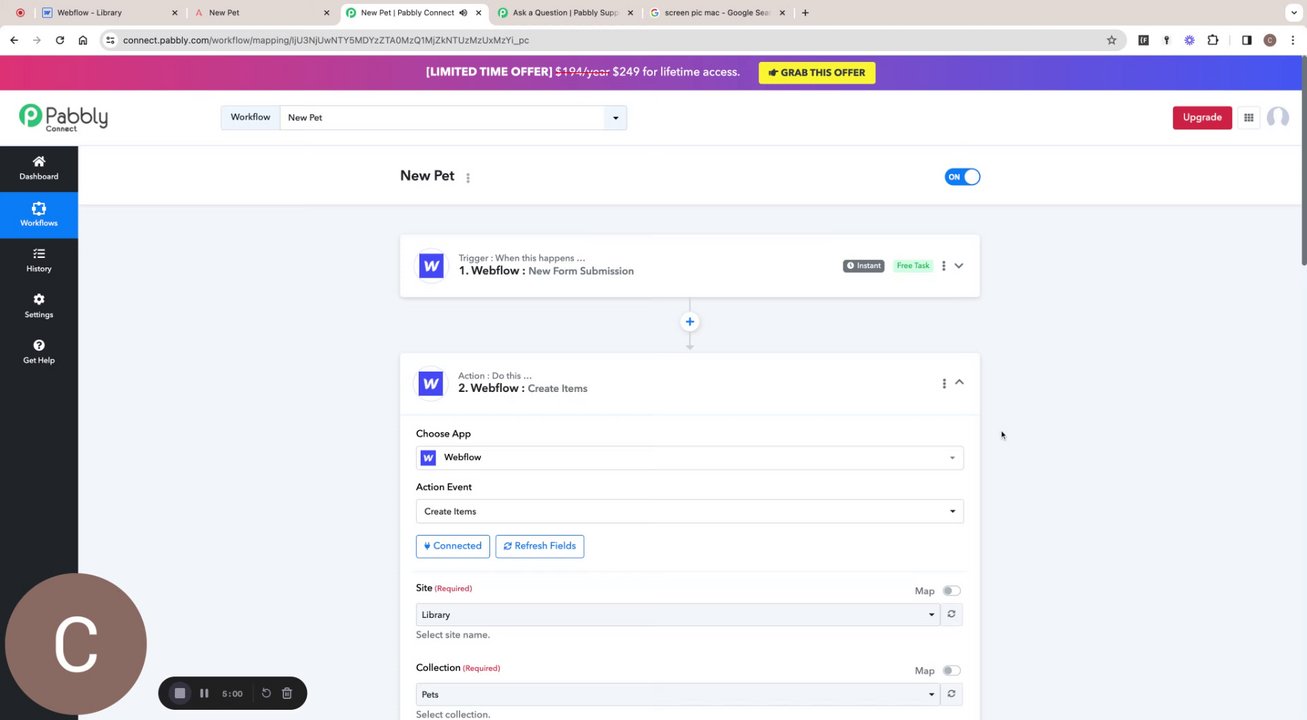Open the apps grid icon next to Upgrade
Screen dimensions: 1307x720
click(1248, 117)
